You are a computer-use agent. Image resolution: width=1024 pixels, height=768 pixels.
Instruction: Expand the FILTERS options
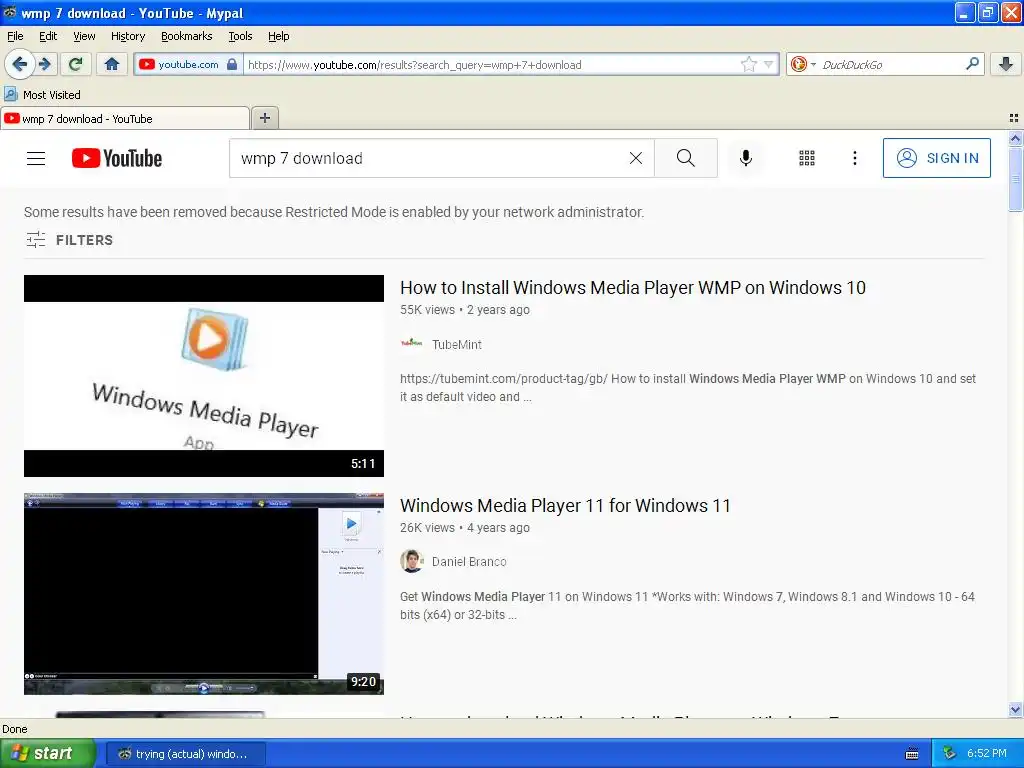(69, 240)
